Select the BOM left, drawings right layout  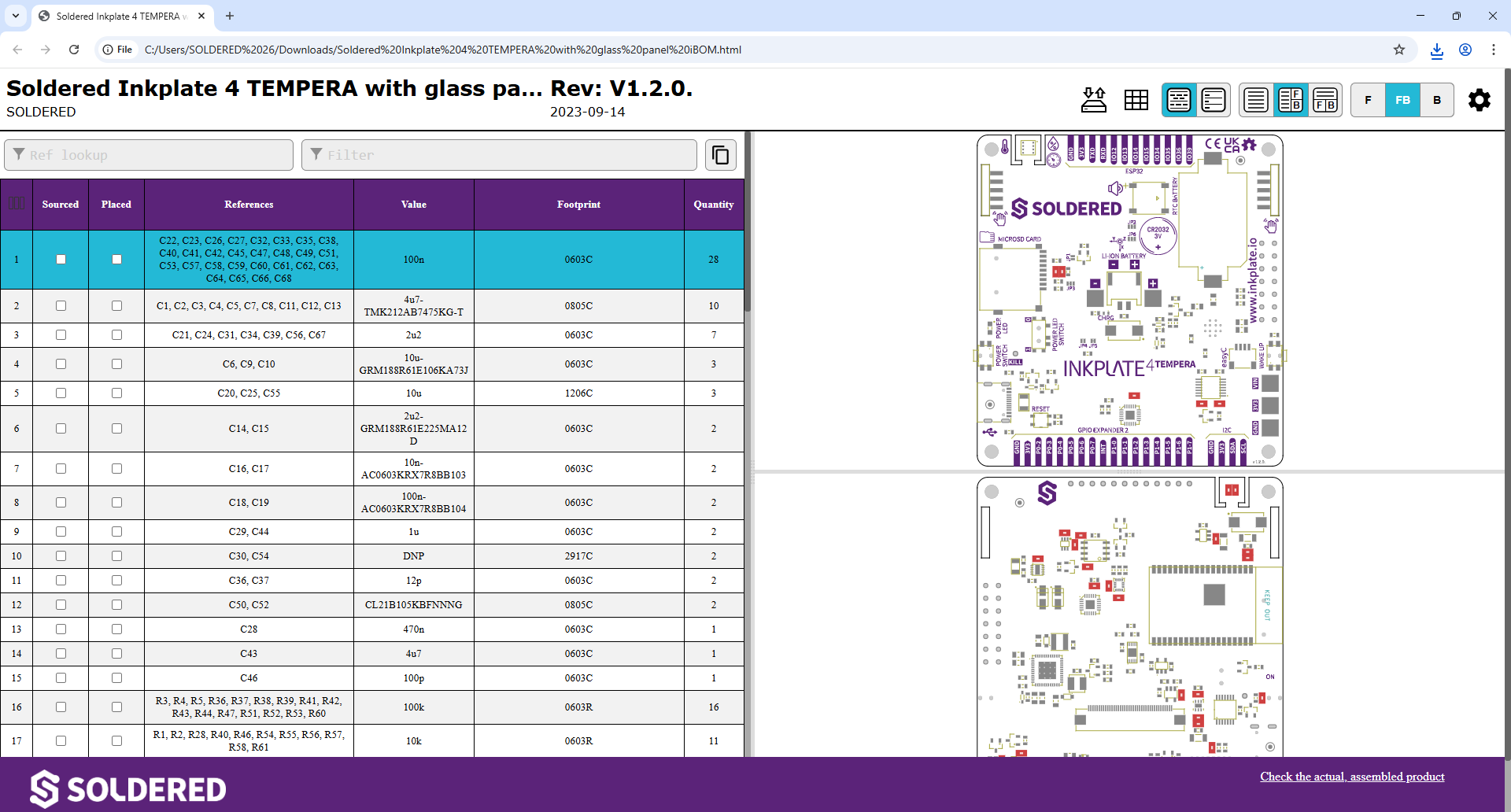(1290, 100)
